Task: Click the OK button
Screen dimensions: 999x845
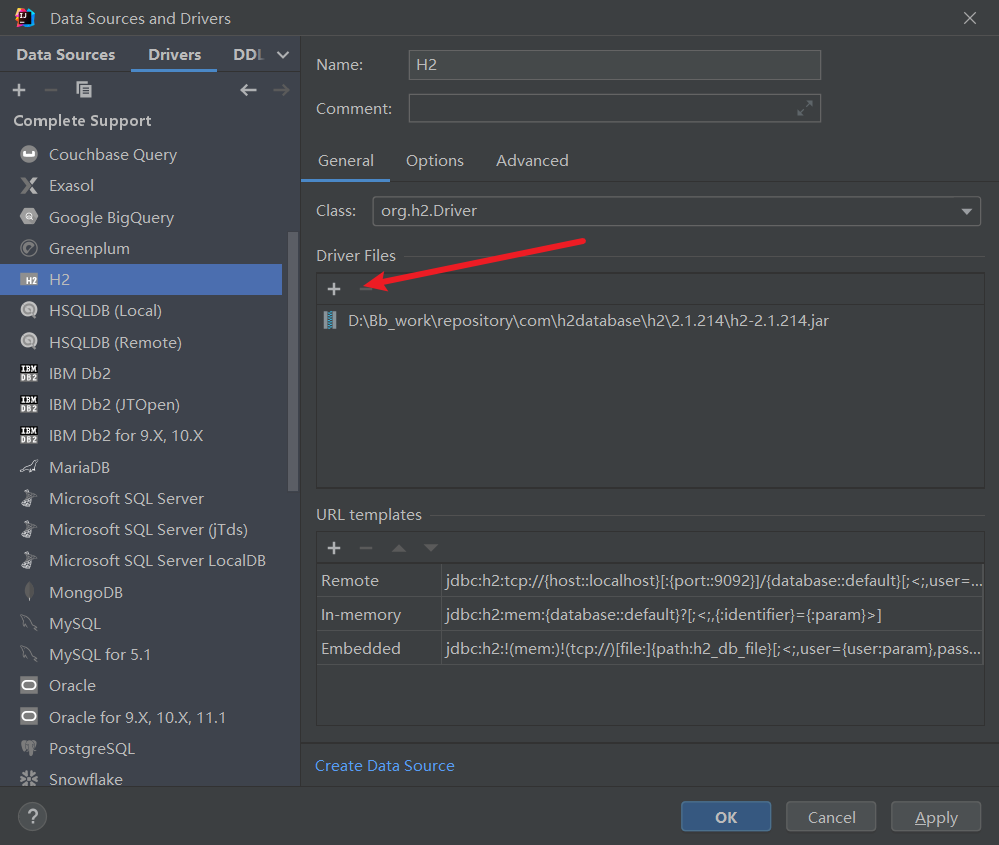Action: [x=726, y=817]
